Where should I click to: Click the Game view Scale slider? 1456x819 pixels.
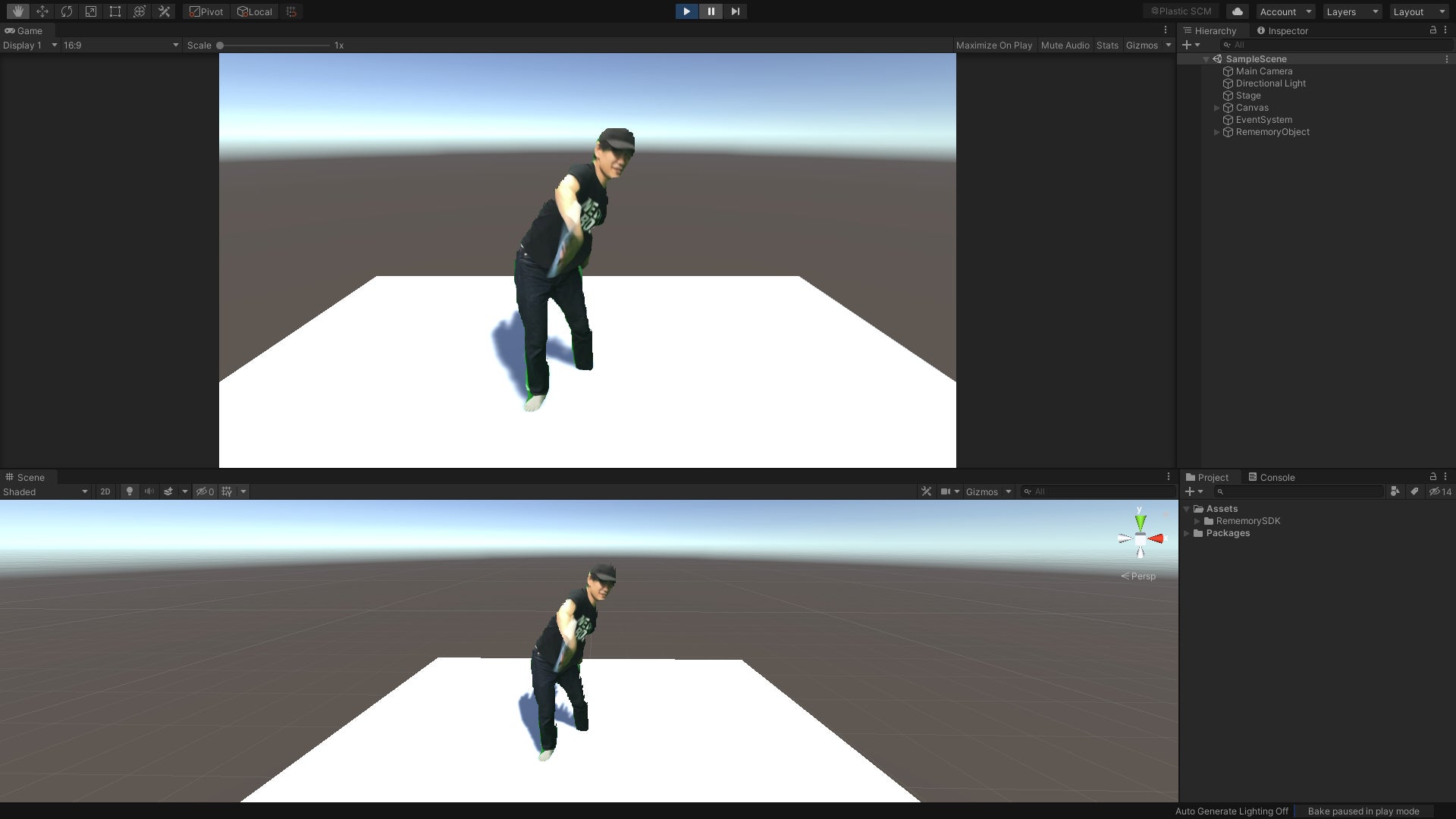point(275,45)
